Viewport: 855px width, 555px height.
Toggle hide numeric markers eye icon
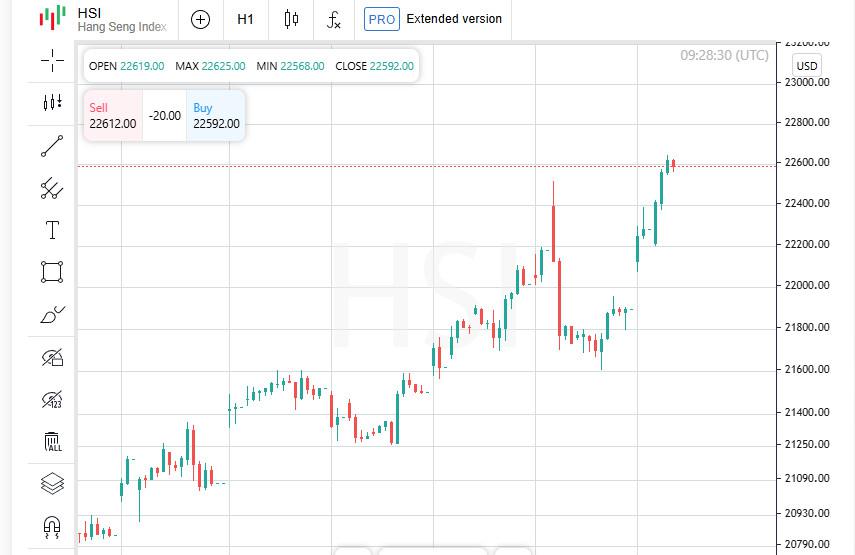(x=52, y=400)
